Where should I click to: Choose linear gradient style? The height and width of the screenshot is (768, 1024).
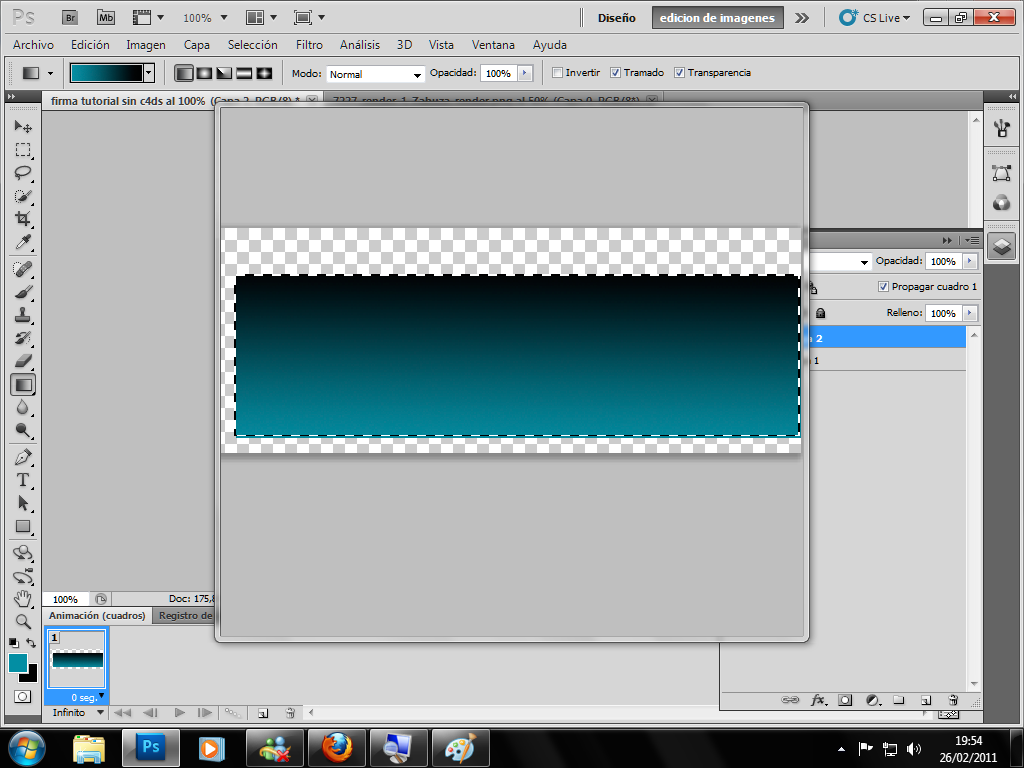click(184, 73)
